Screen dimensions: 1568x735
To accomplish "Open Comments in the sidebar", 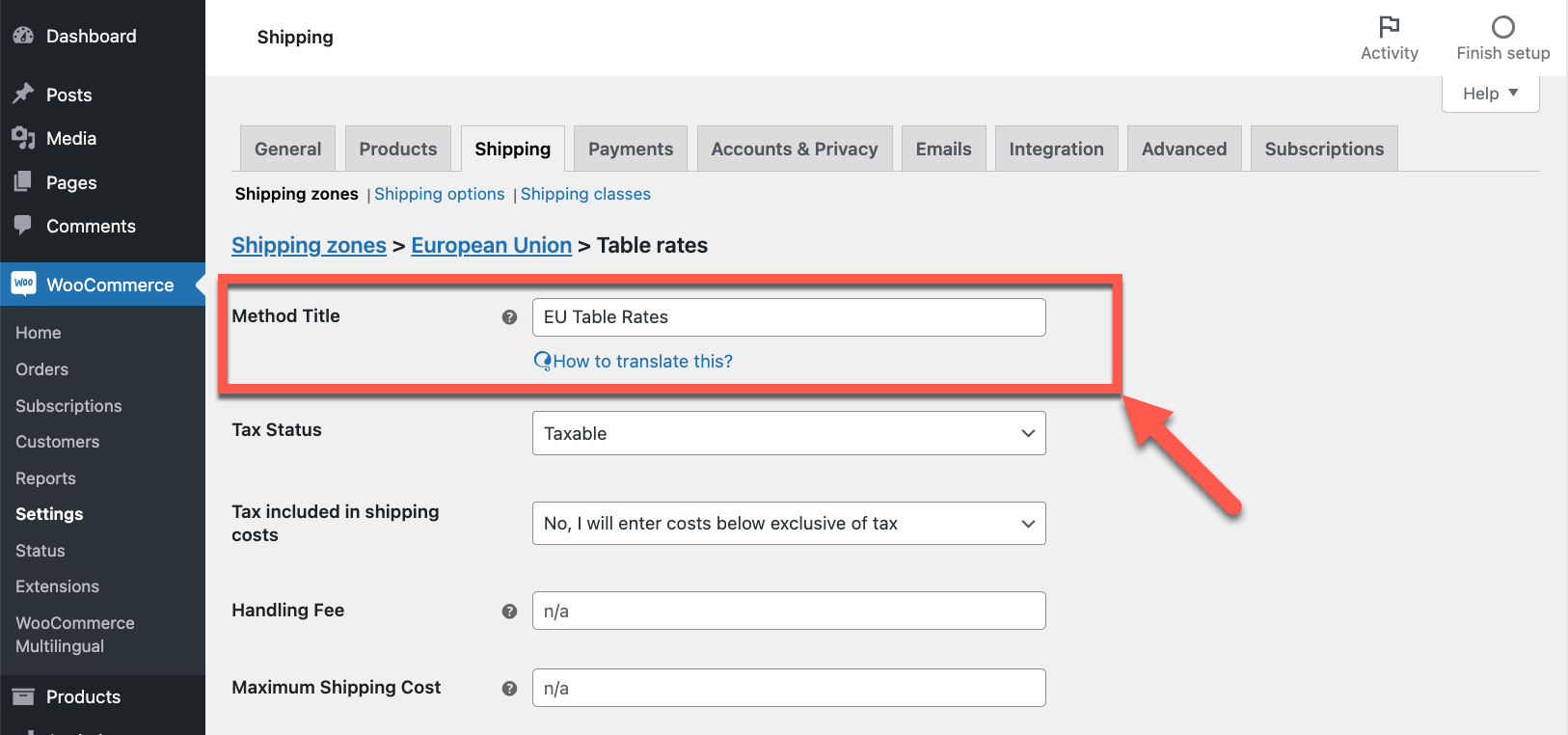I will (91, 226).
